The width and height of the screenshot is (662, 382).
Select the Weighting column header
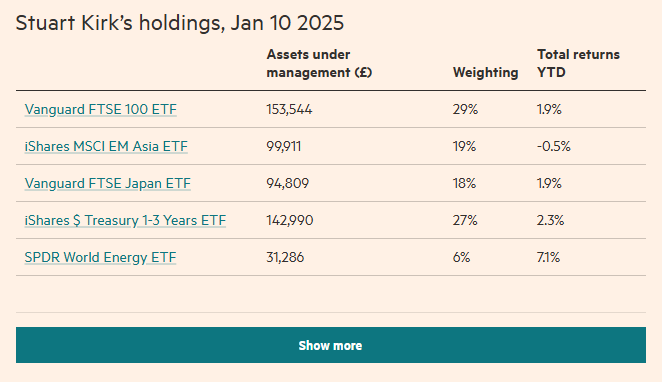click(x=486, y=73)
